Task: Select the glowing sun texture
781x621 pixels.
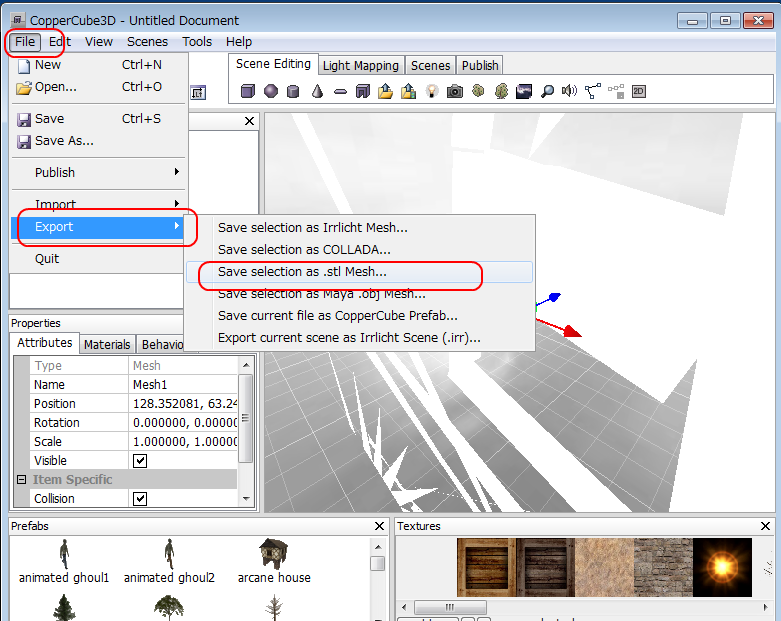Action: pos(722,567)
